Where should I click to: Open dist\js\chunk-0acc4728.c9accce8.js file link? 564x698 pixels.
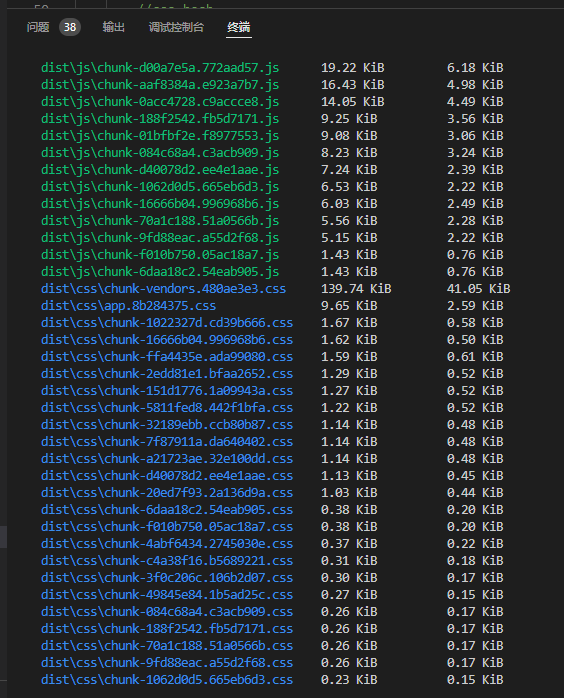(160, 101)
